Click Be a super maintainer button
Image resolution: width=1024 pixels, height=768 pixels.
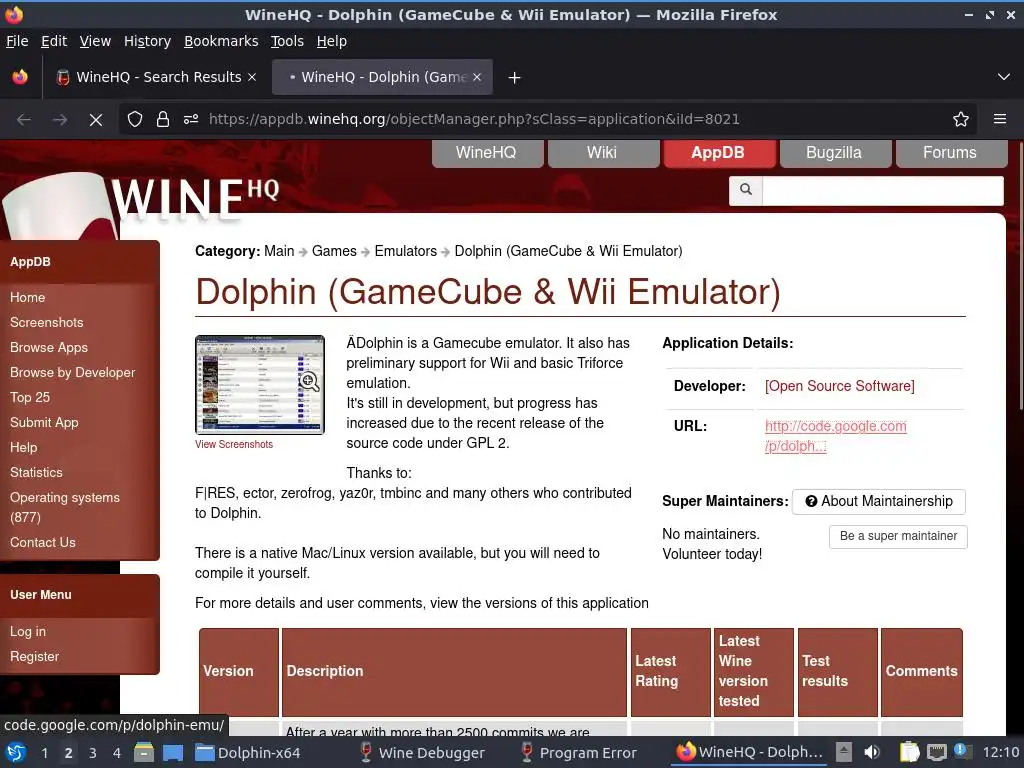click(898, 536)
